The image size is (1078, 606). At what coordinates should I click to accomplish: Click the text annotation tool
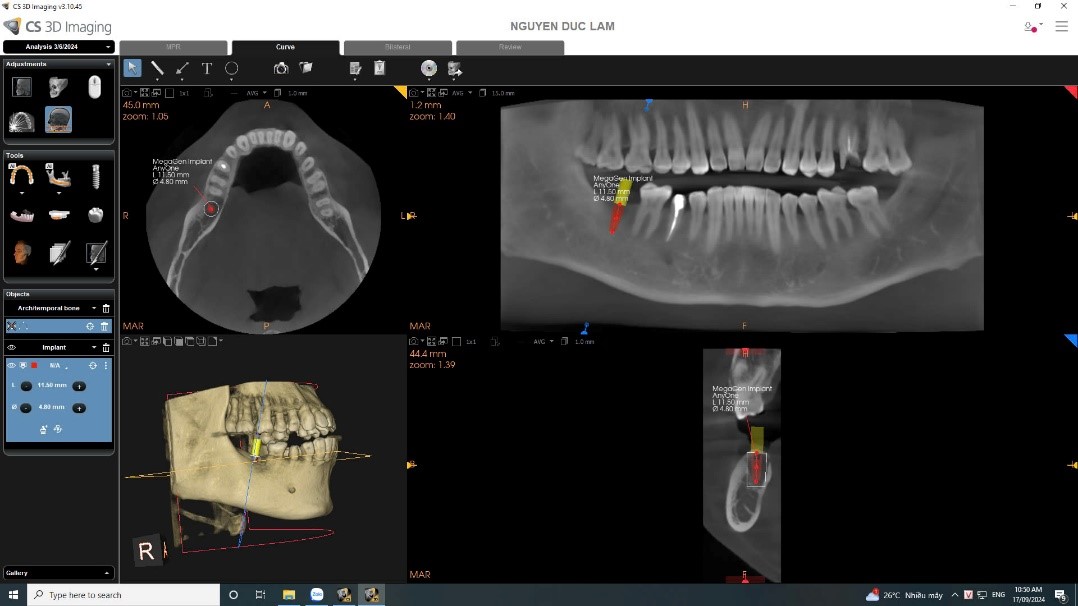point(207,69)
